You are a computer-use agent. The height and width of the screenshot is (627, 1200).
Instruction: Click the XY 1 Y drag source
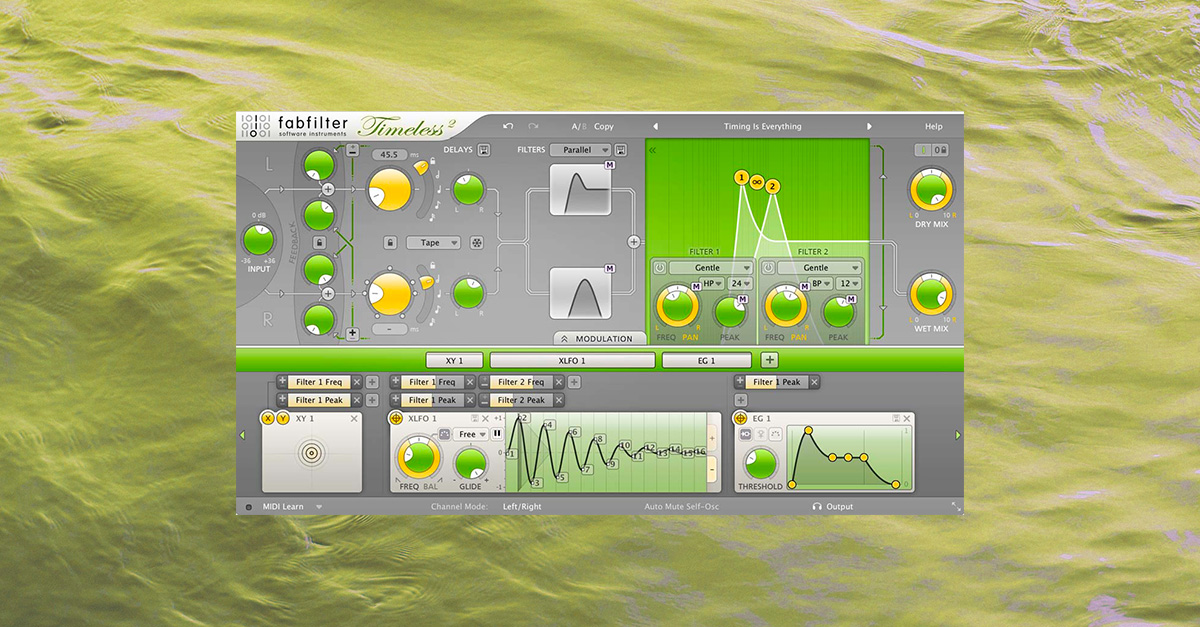283,418
